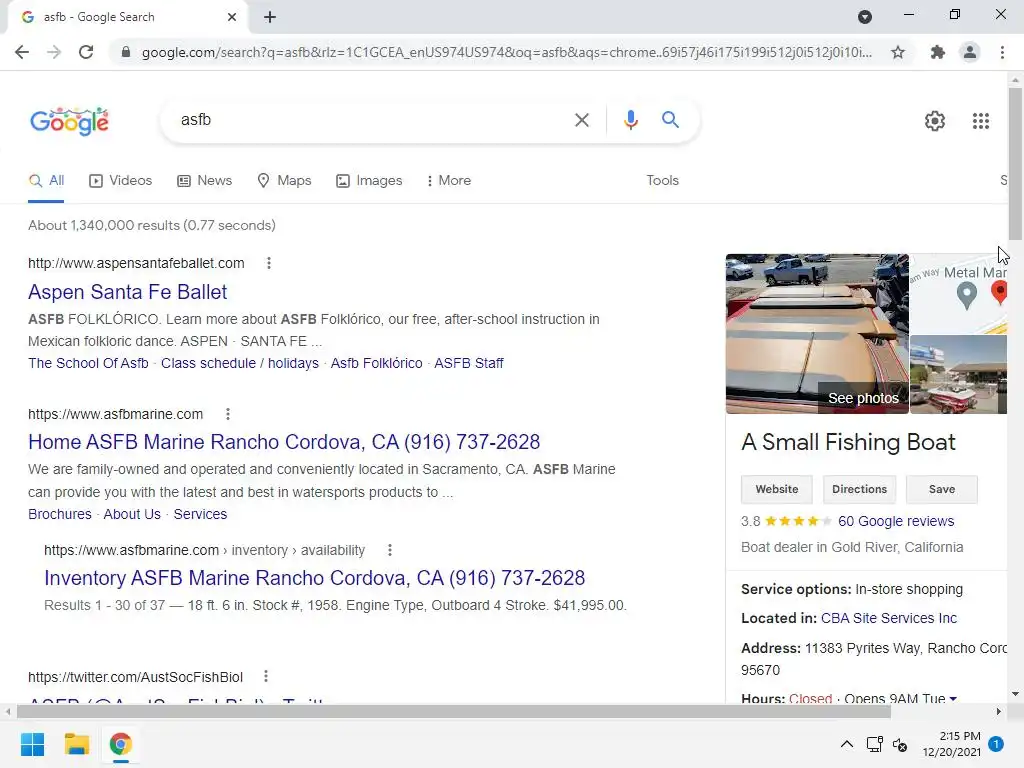Click in the asfb search field
The image size is (1024, 768).
[x=372, y=120]
